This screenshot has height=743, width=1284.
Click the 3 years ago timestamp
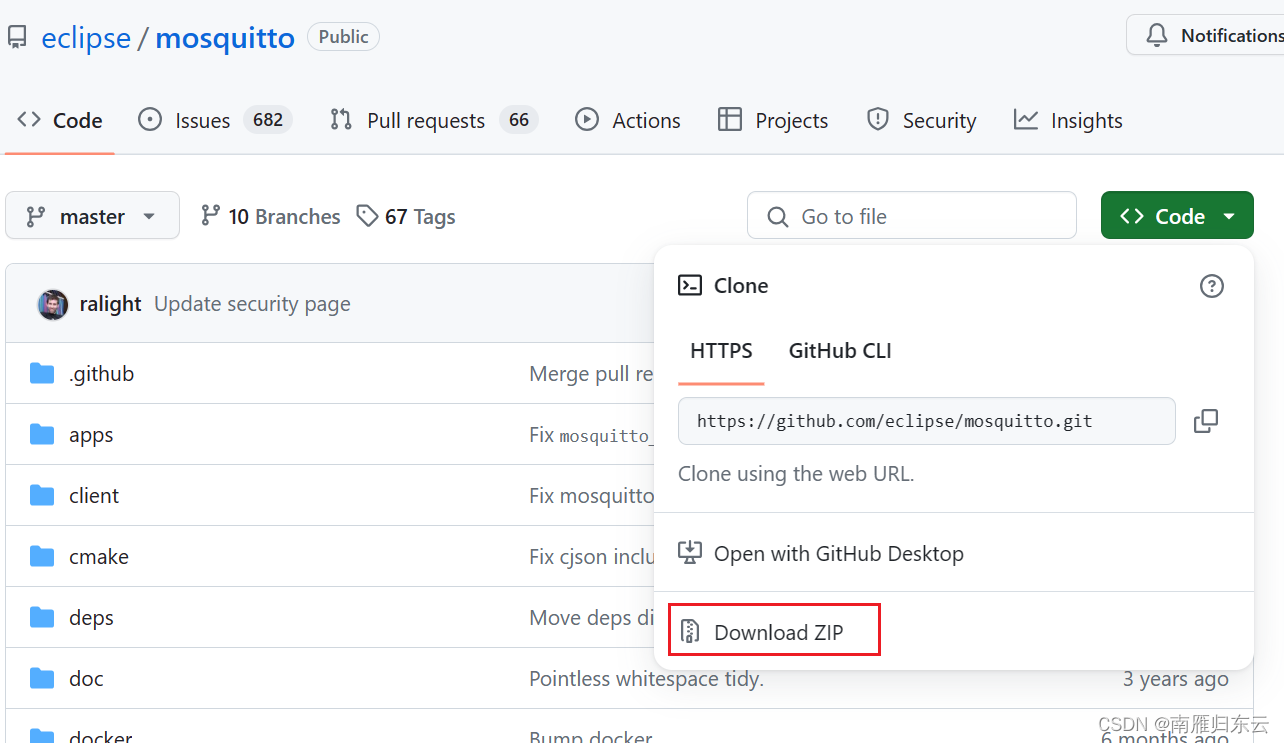pyautogui.click(x=1175, y=679)
